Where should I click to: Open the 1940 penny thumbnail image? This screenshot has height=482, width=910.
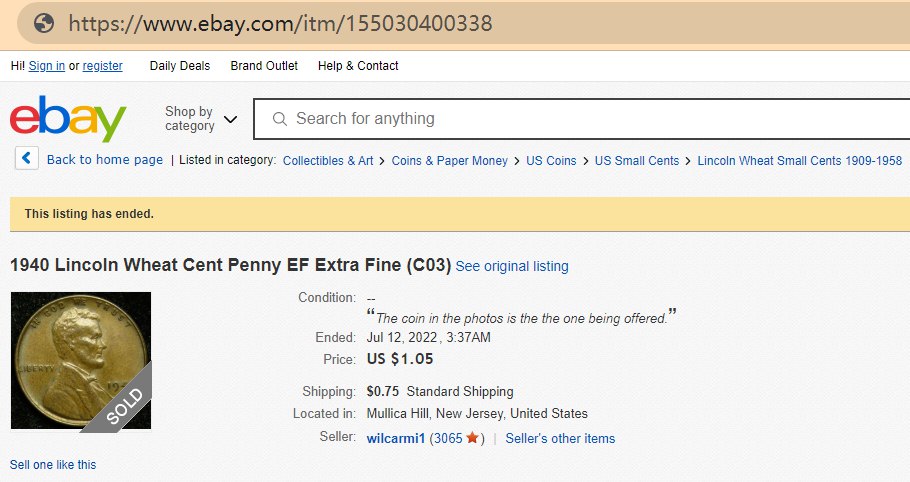coord(80,360)
